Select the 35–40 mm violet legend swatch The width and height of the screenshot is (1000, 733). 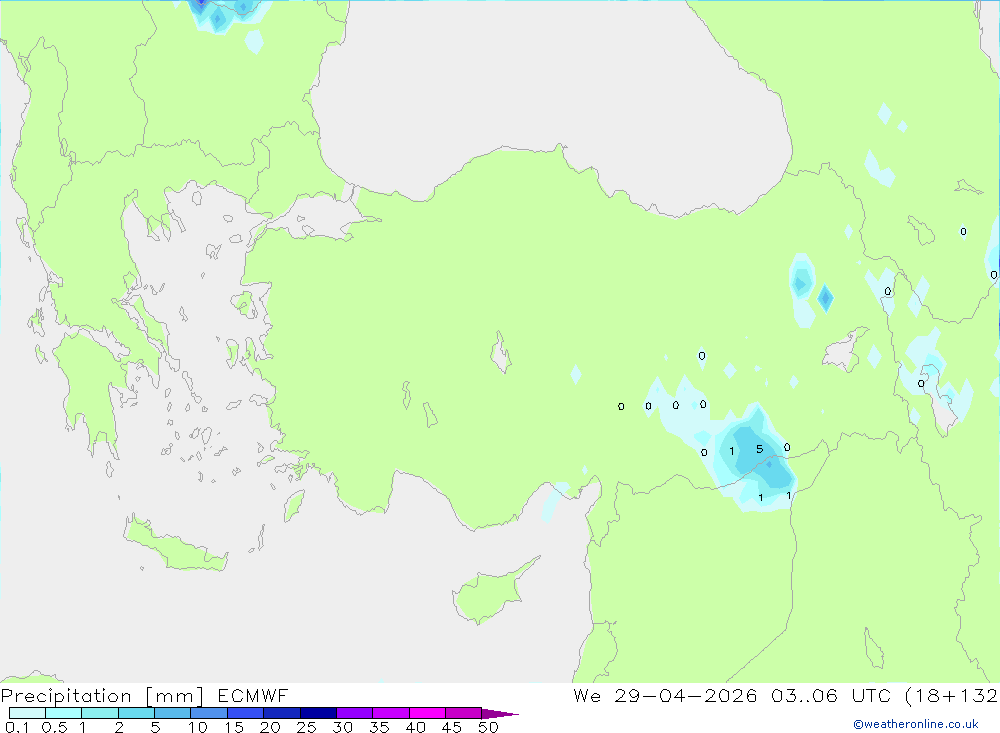point(390,713)
